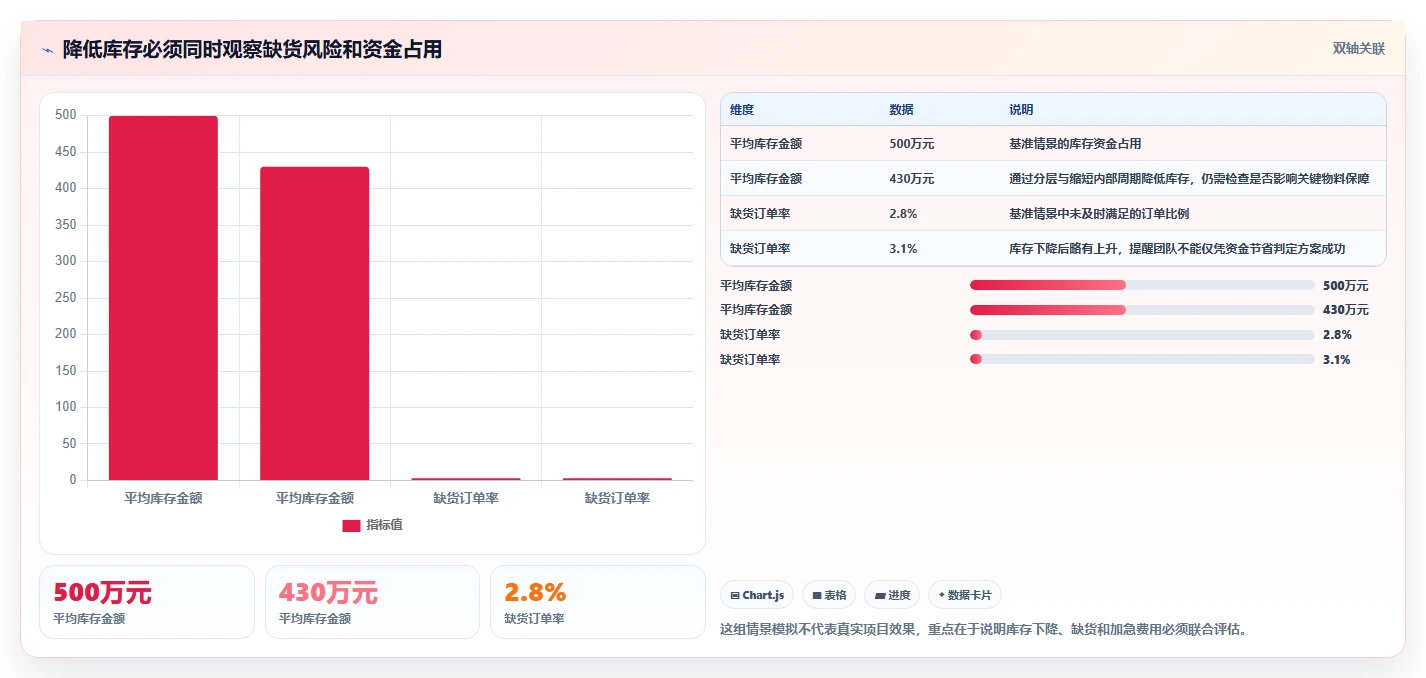
Task: Open the 500万元 data card below chart
Action: [147, 602]
